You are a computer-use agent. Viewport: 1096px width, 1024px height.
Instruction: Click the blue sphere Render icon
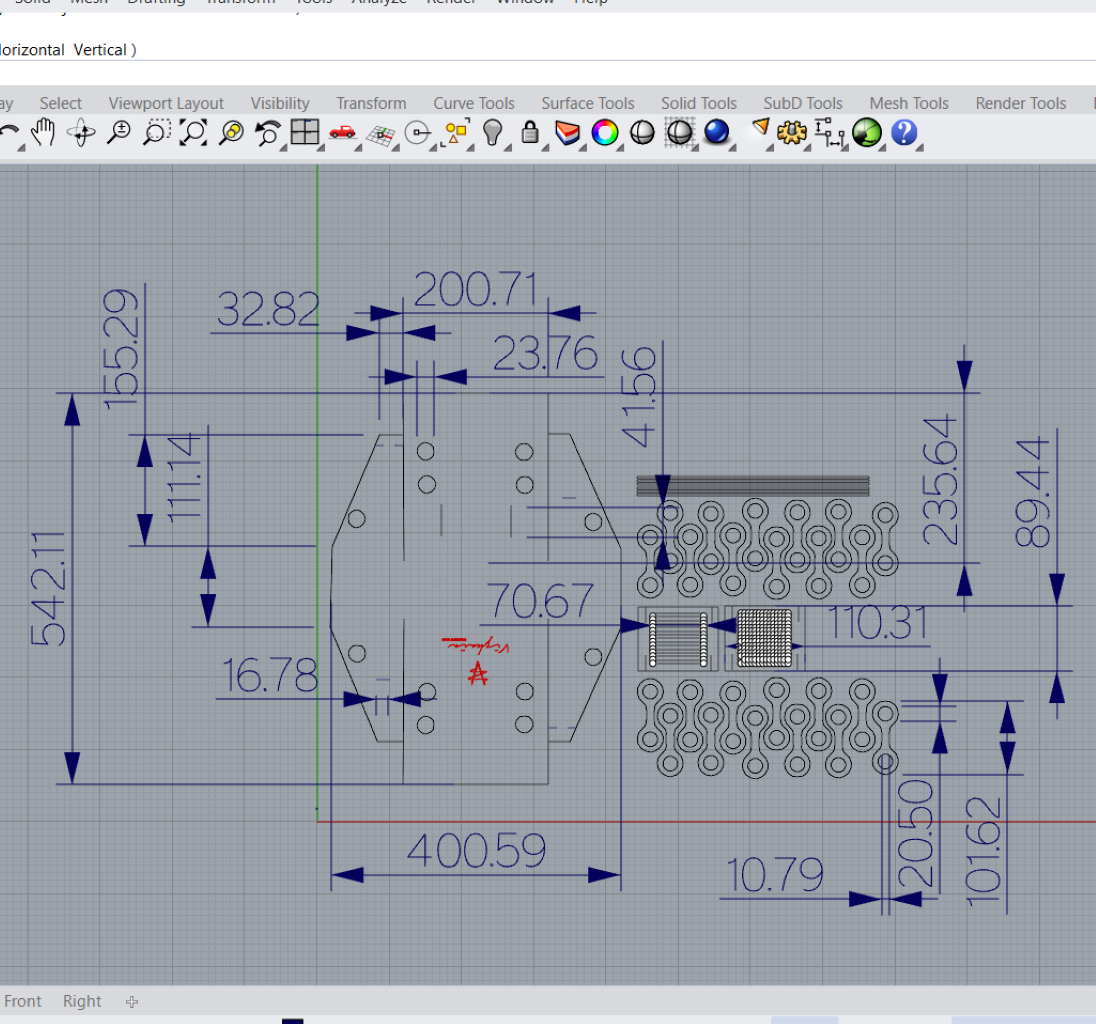[x=716, y=131]
